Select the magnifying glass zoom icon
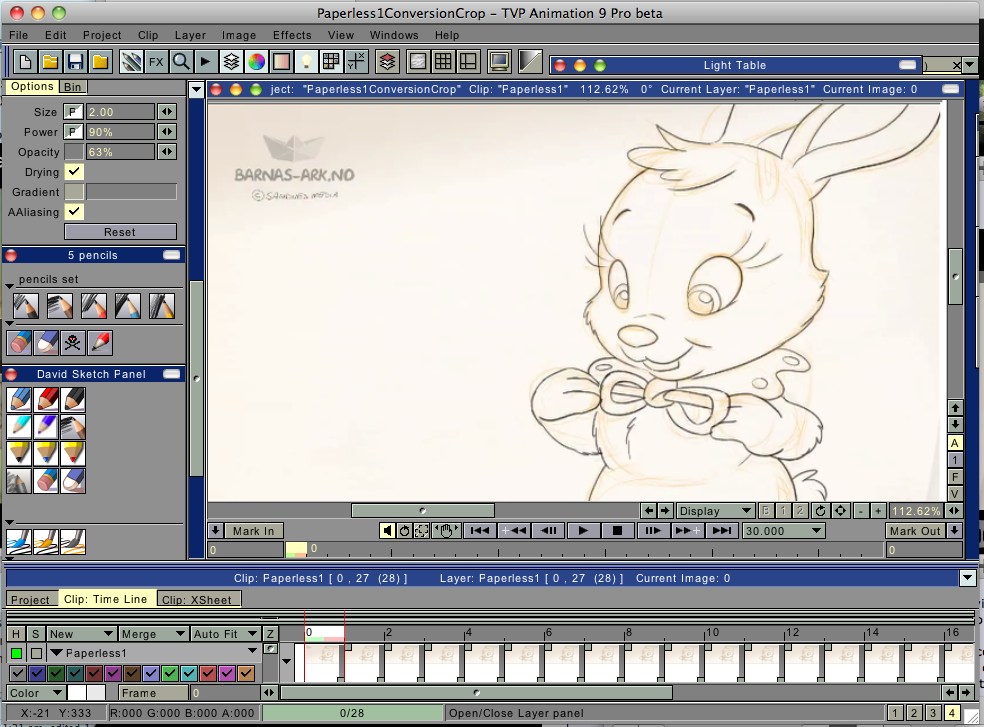 [181, 62]
